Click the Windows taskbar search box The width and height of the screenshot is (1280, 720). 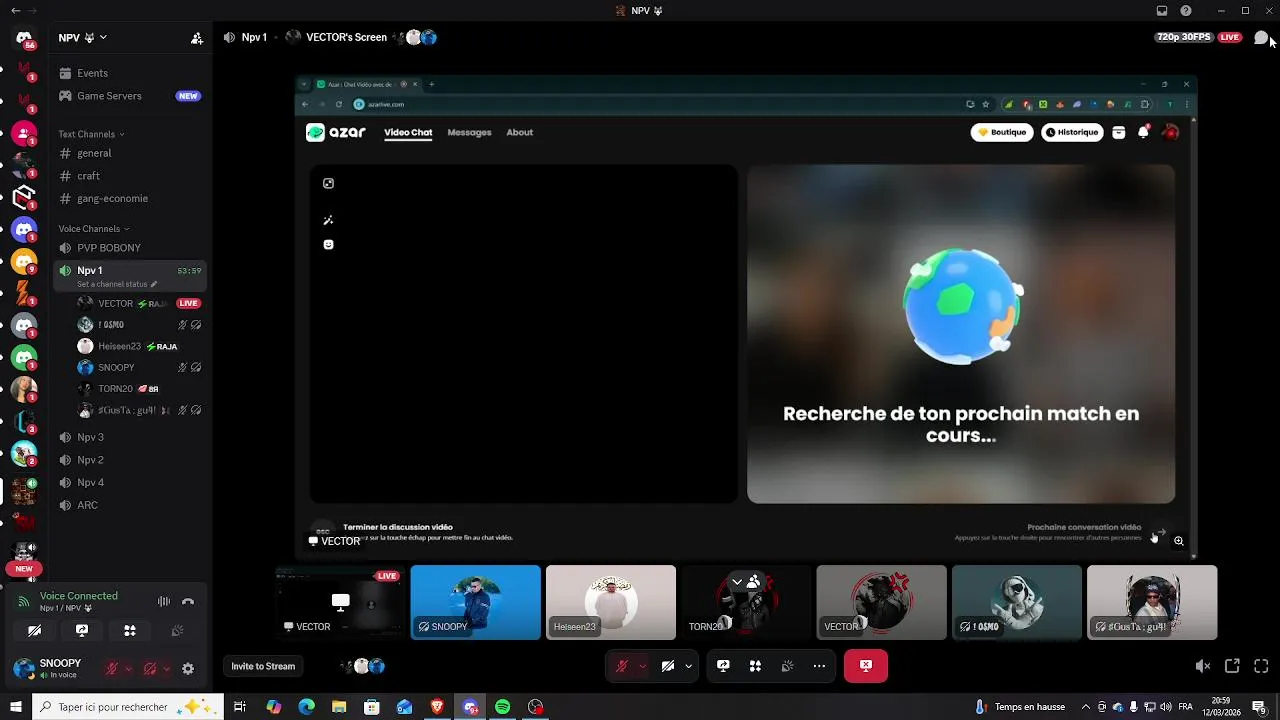(128, 707)
